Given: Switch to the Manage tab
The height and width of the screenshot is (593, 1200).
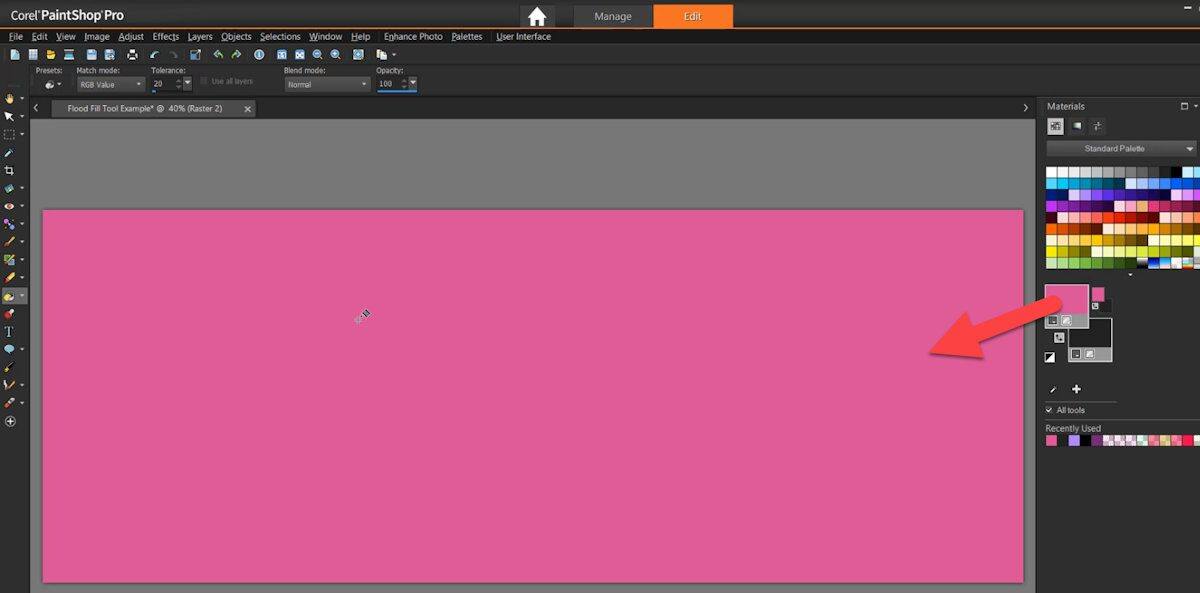Looking at the screenshot, I should pyautogui.click(x=612, y=16).
